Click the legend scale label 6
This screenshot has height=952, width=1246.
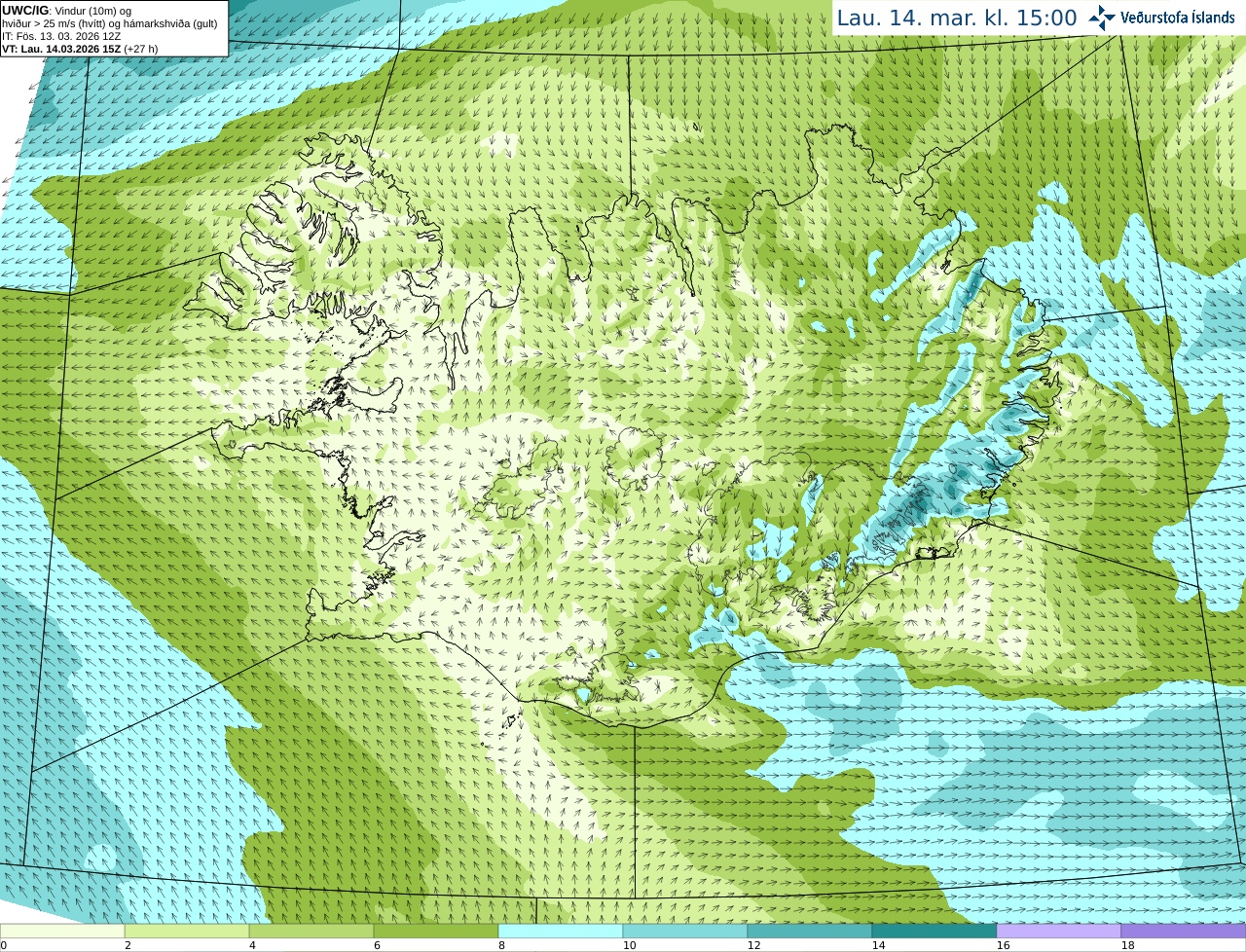[377, 945]
